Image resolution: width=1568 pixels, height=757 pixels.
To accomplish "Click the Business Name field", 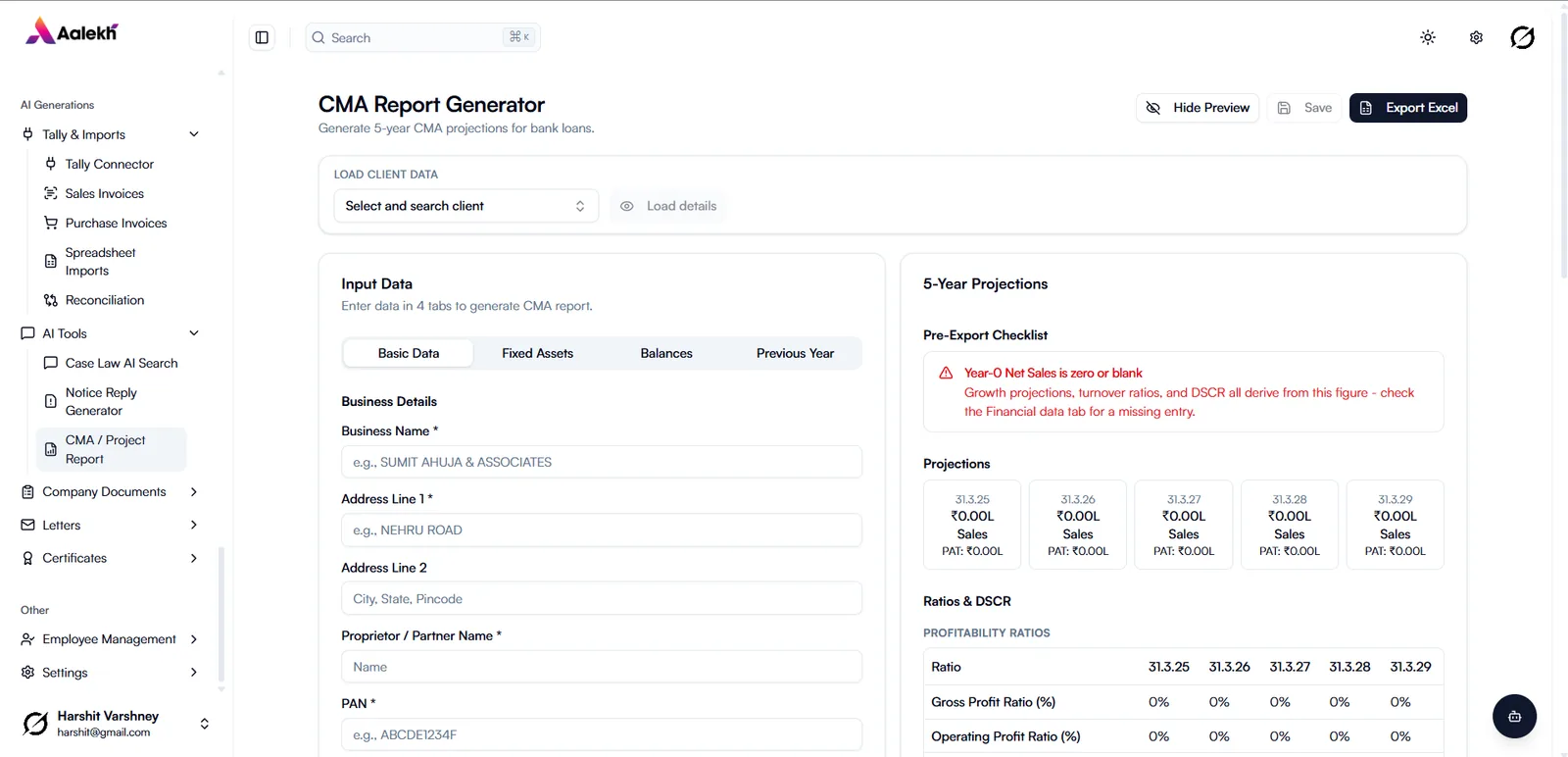I will click(602, 462).
